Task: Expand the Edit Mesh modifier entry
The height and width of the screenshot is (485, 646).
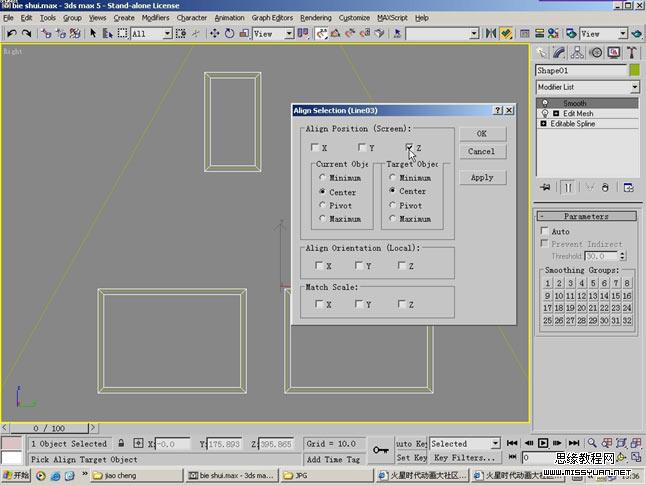Action: [556, 113]
